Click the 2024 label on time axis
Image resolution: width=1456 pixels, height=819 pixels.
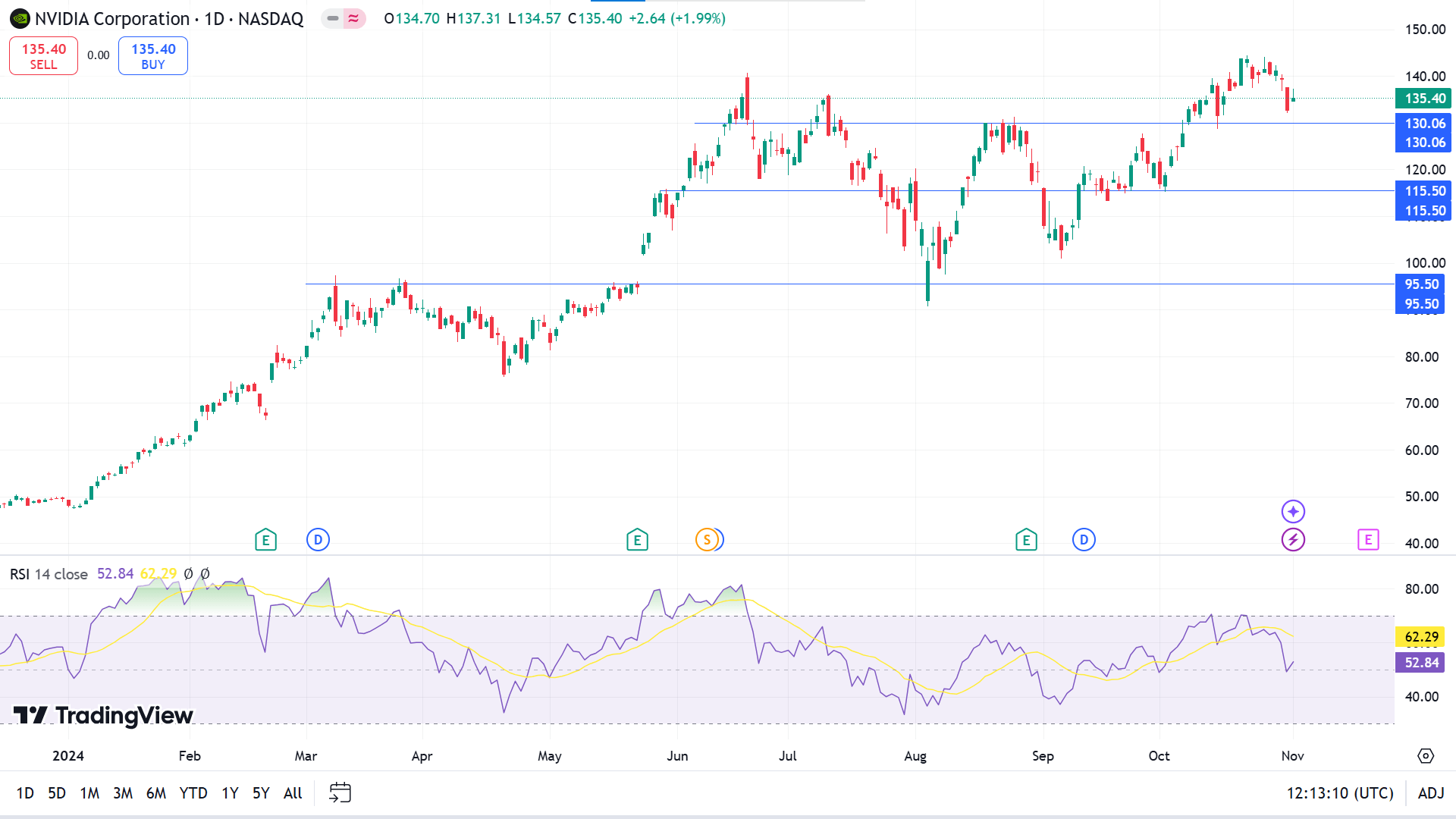tap(68, 756)
